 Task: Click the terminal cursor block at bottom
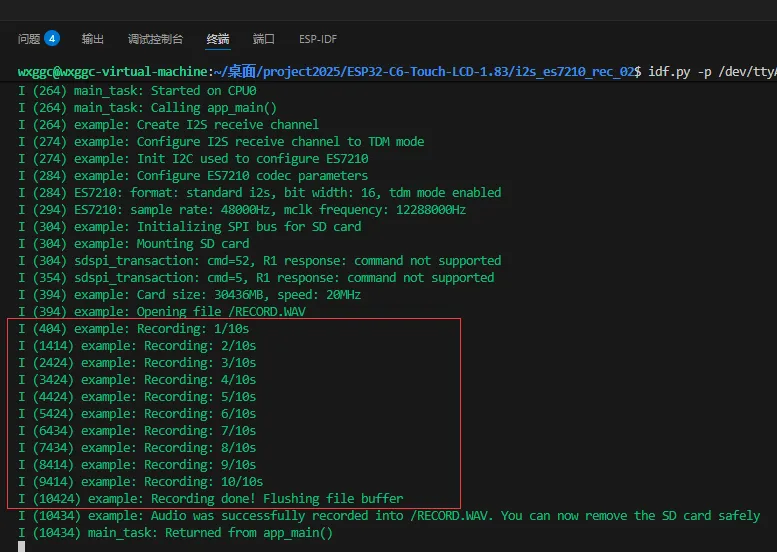(22, 546)
